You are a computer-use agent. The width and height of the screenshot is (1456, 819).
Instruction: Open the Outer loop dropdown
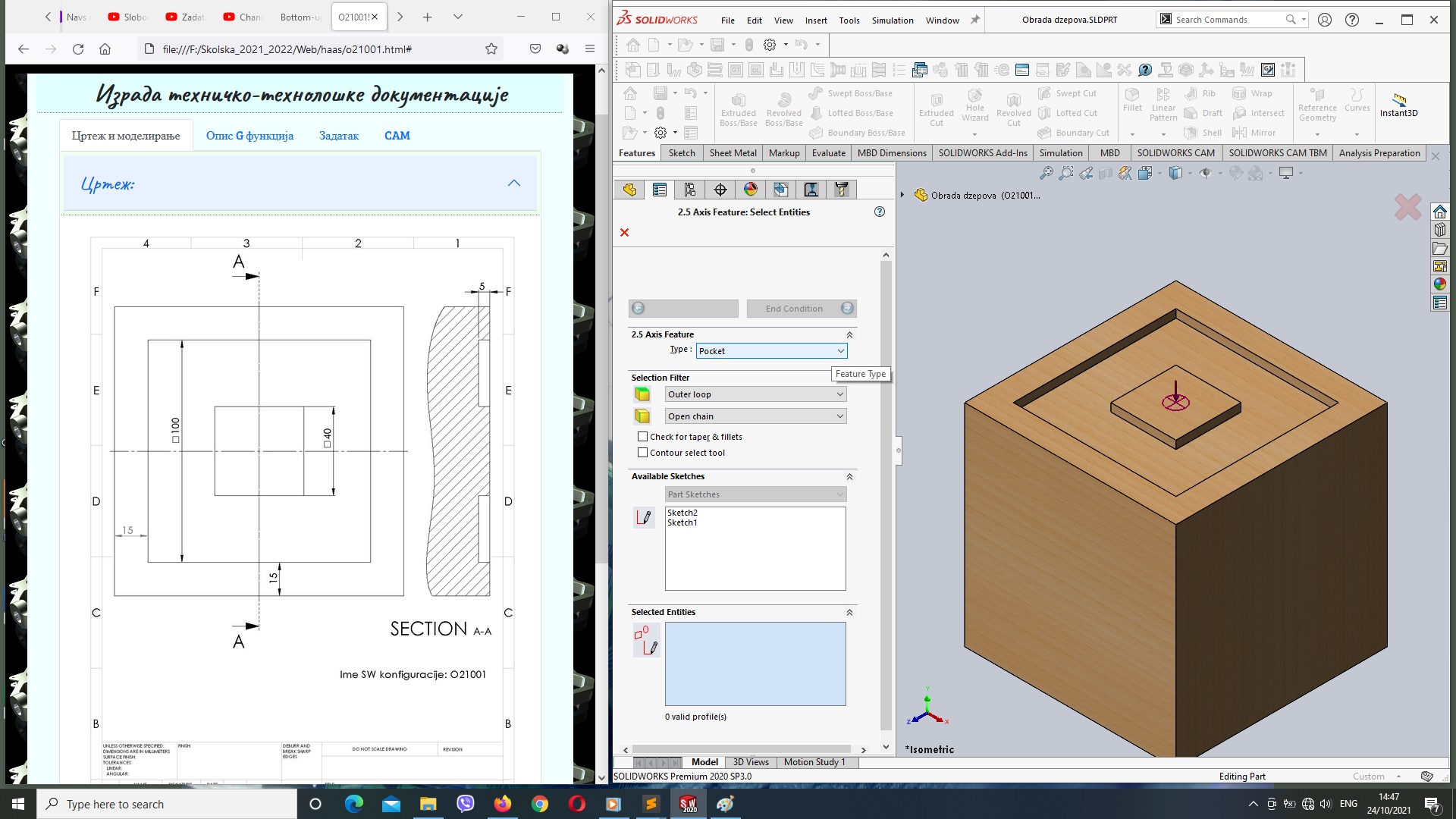pyautogui.click(x=755, y=394)
